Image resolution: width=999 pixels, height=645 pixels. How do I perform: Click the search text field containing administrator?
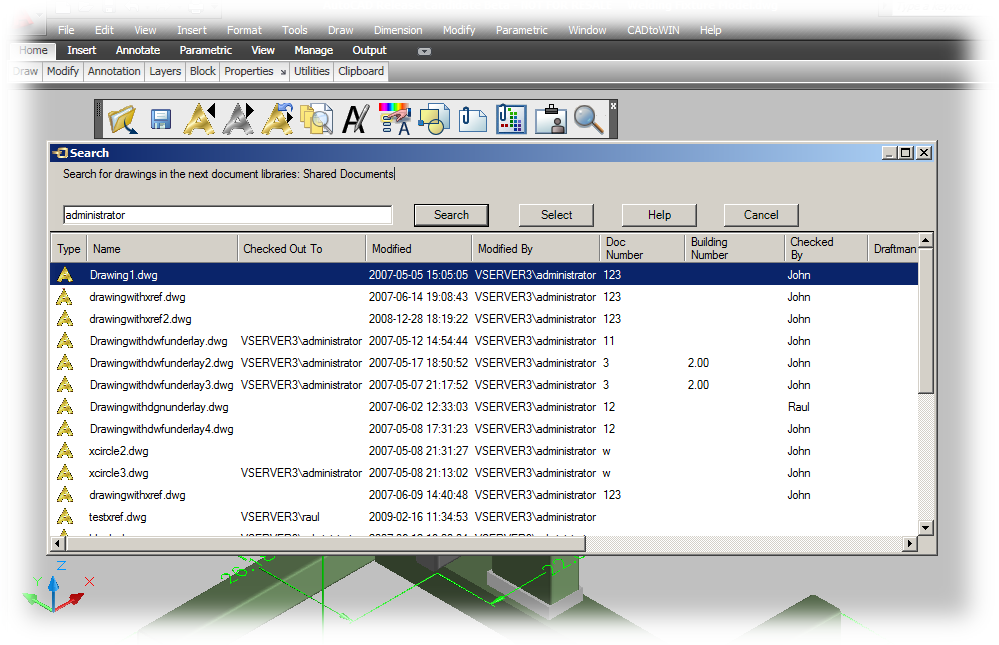[x=227, y=215]
